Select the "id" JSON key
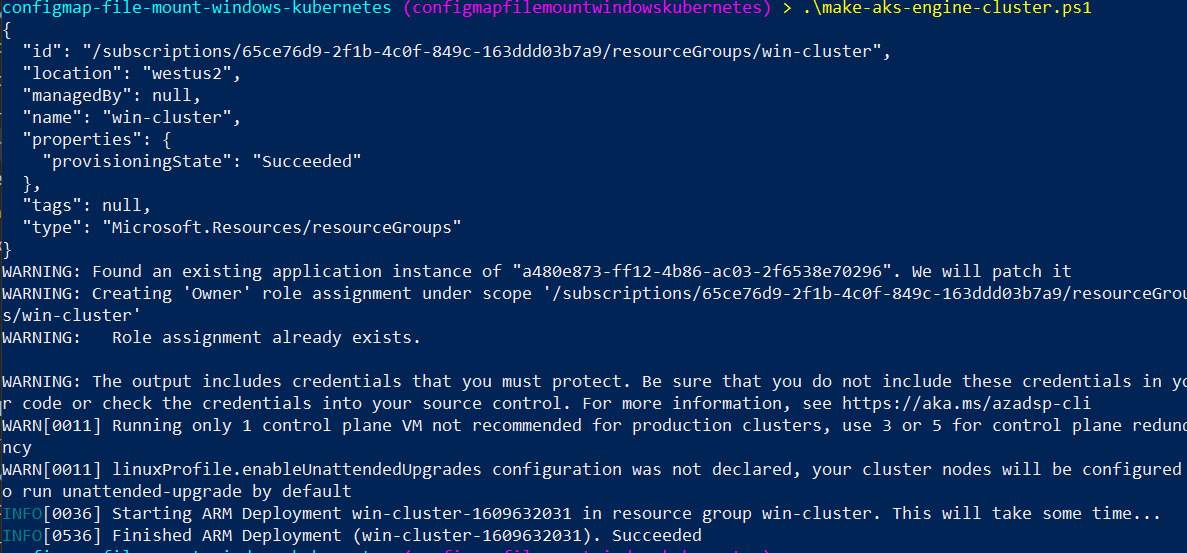Viewport: 1187px width, 553px height. click(x=42, y=51)
